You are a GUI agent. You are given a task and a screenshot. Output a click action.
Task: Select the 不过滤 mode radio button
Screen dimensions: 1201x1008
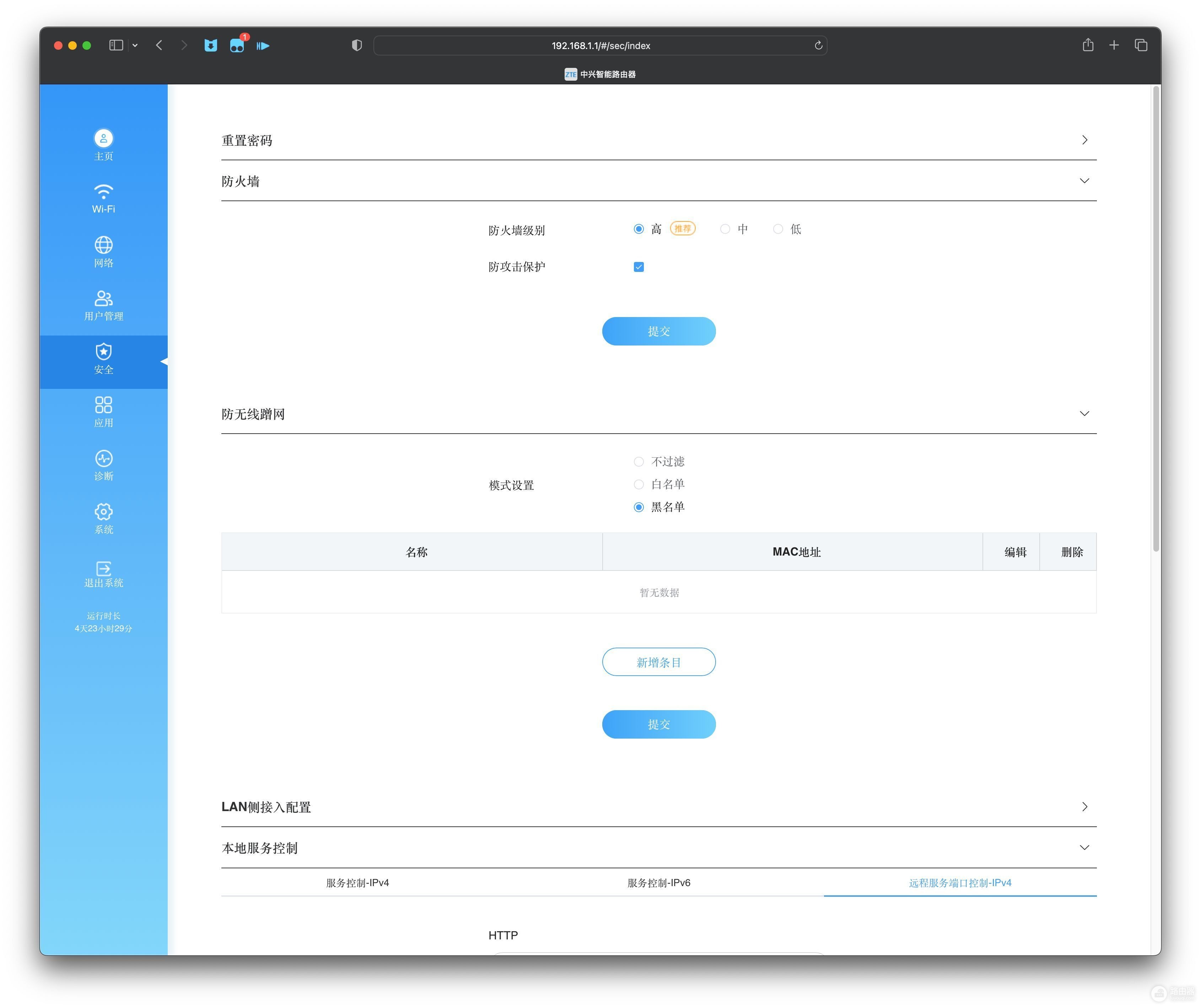[639, 461]
